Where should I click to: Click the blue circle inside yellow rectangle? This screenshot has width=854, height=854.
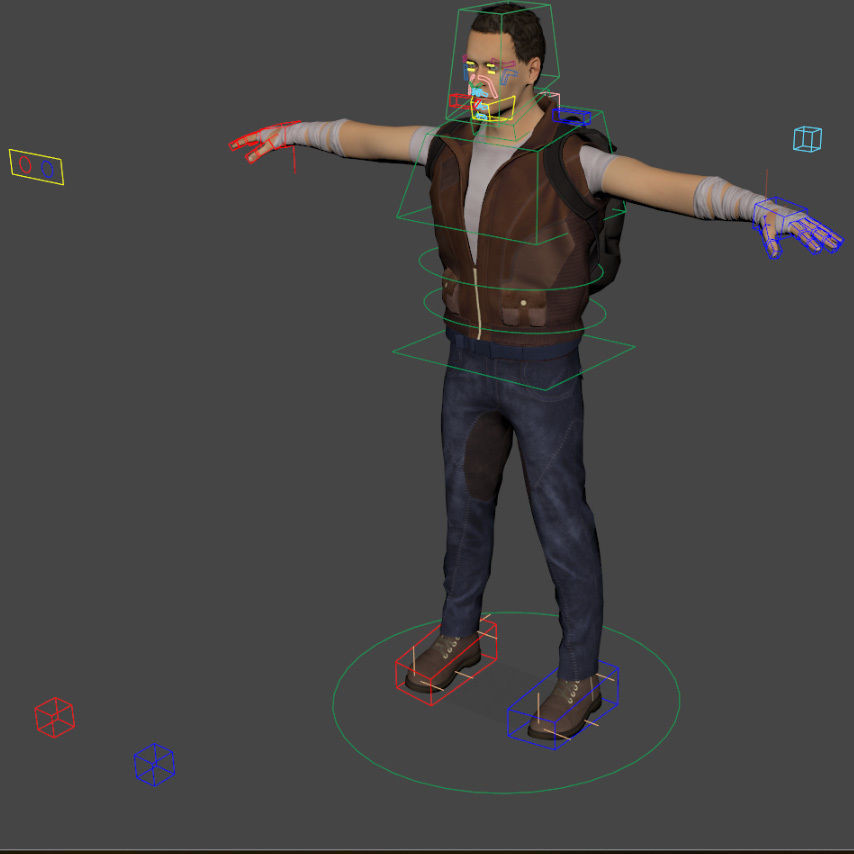click(47, 169)
